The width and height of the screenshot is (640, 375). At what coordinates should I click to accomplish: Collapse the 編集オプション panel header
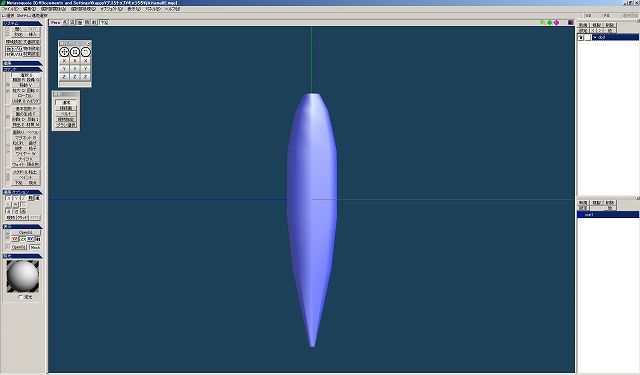22,192
